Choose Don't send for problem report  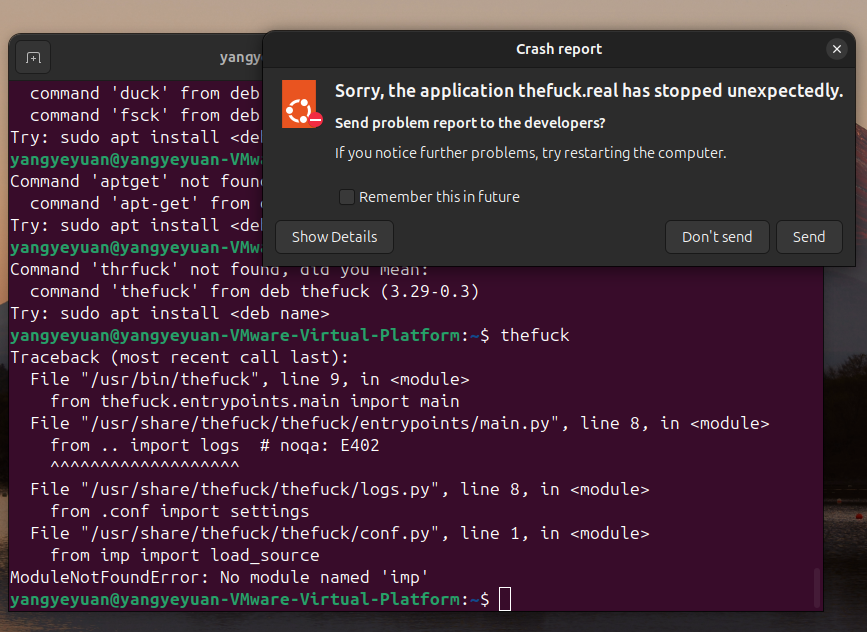click(x=717, y=237)
